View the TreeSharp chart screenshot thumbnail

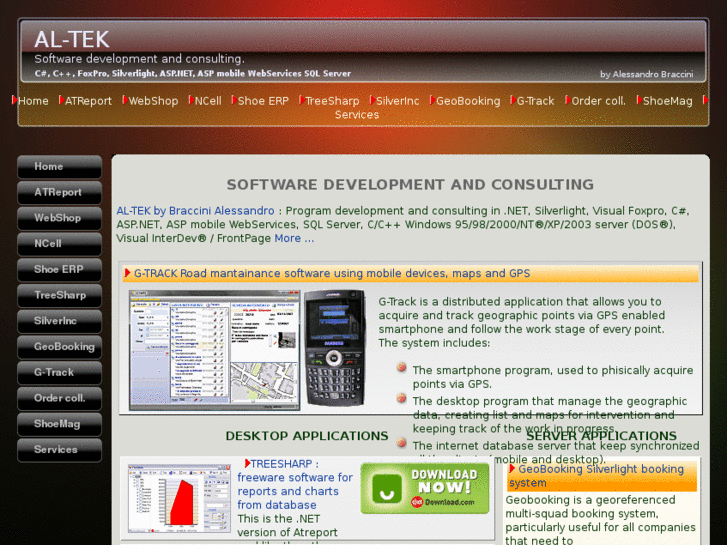pos(179,498)
